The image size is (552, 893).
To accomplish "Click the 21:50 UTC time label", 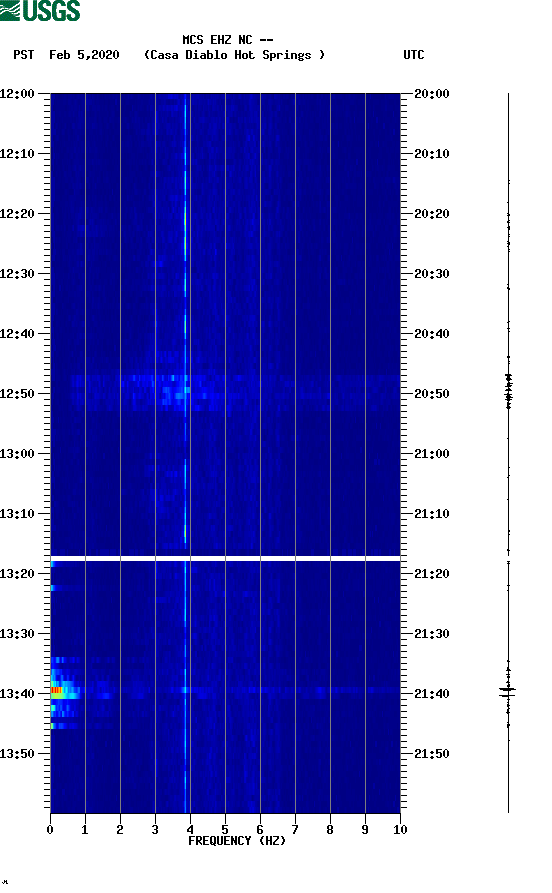I will (x=432, y=753).
